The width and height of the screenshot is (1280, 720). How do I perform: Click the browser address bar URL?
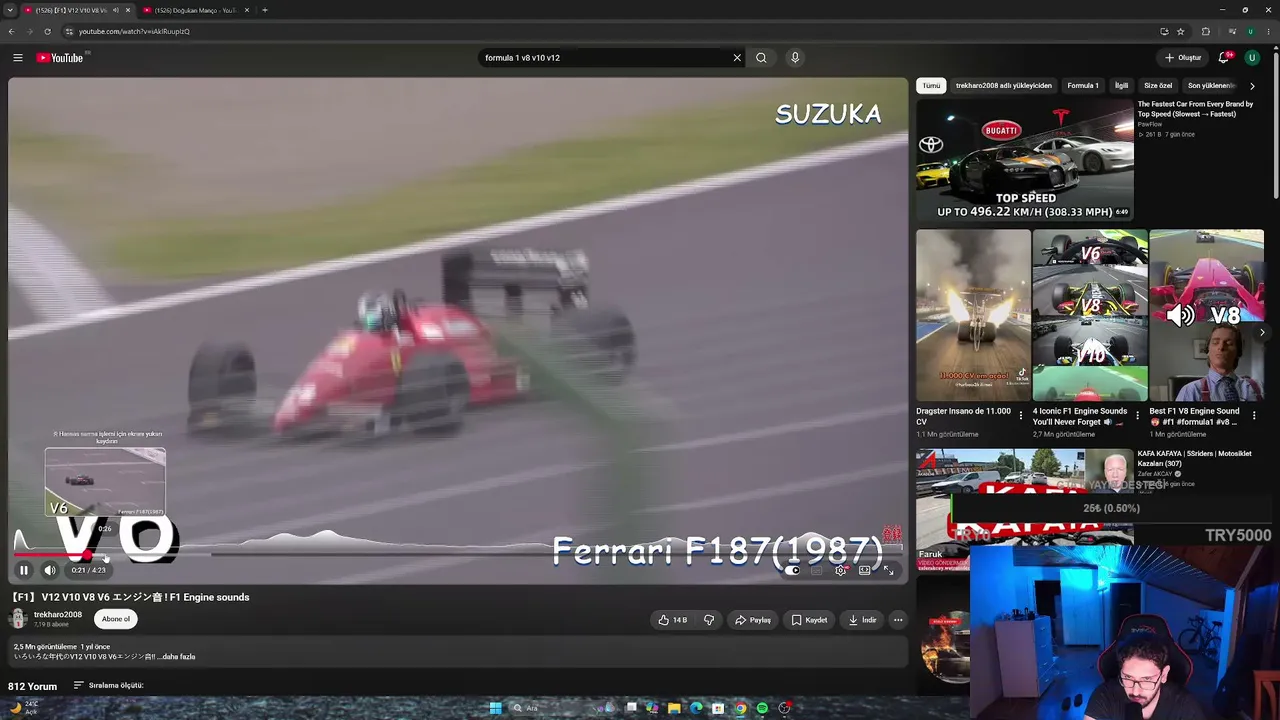click(134, 31)
